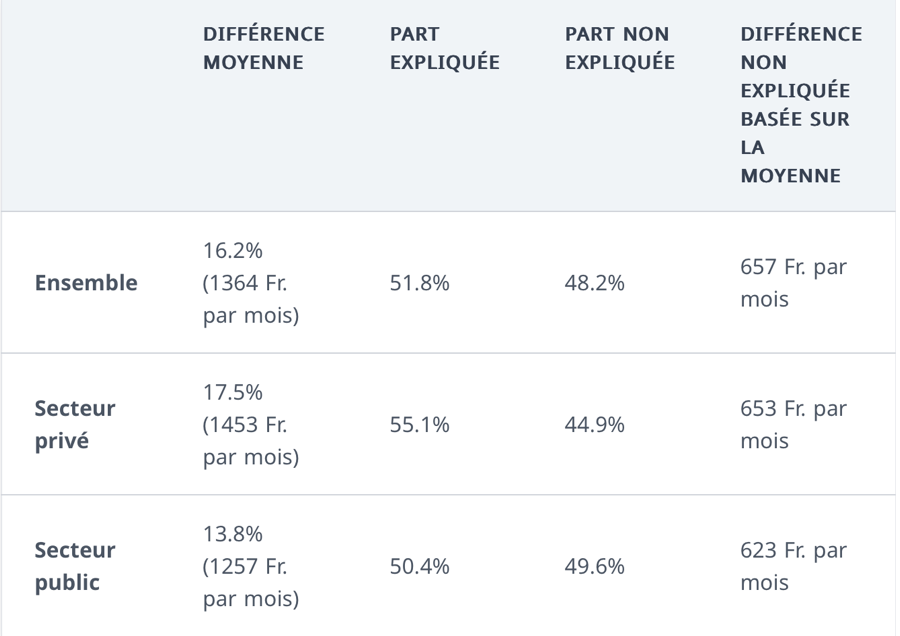Click the 49.6% value in Secteur public
The width and height of the screenshot is (900, 636).
(x=595, y=567)
